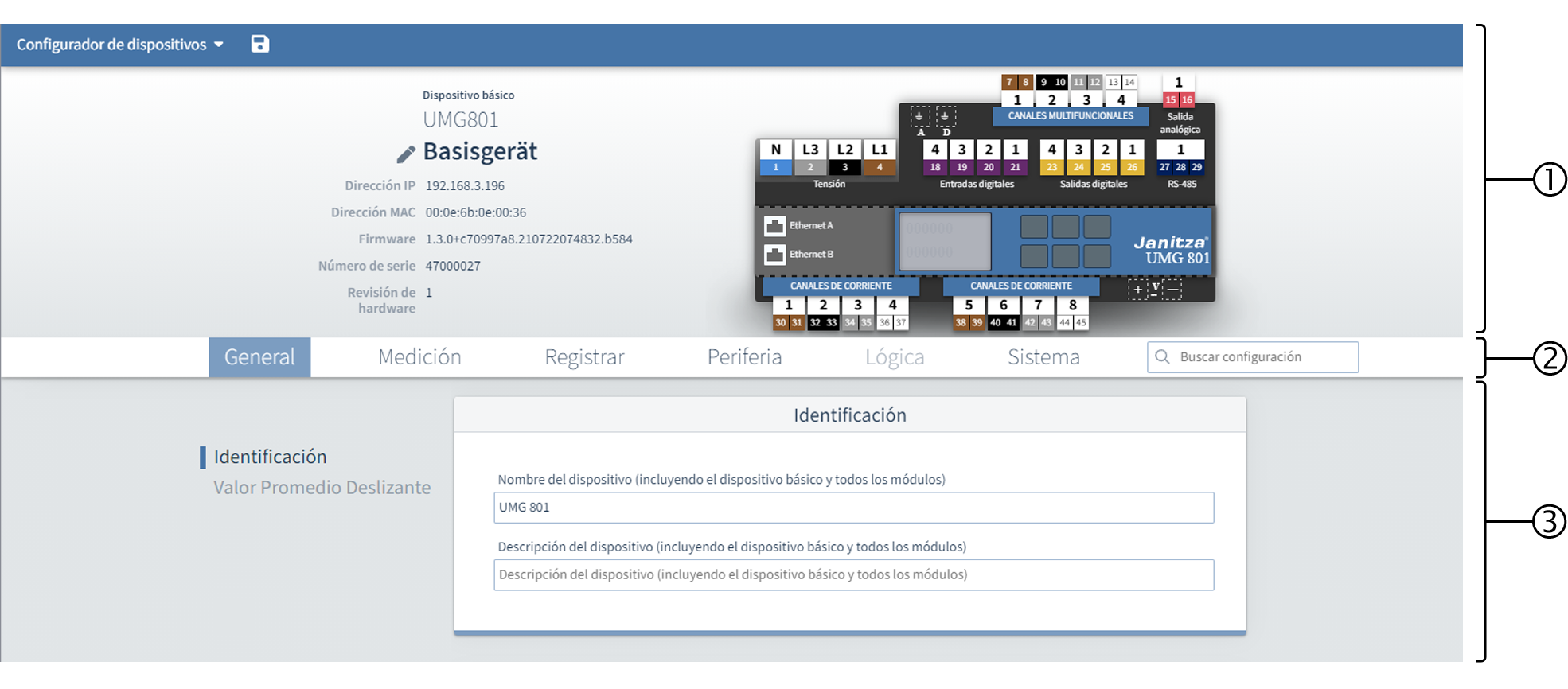The width and height of the screenshot is (1568, 689).
Task: Click current channel 2 (terminals 32, 33)
Action: [x=823, y=313]
